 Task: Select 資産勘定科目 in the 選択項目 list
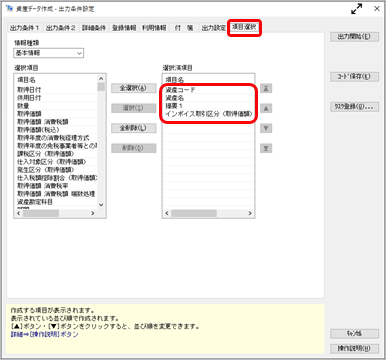[56, 202]
